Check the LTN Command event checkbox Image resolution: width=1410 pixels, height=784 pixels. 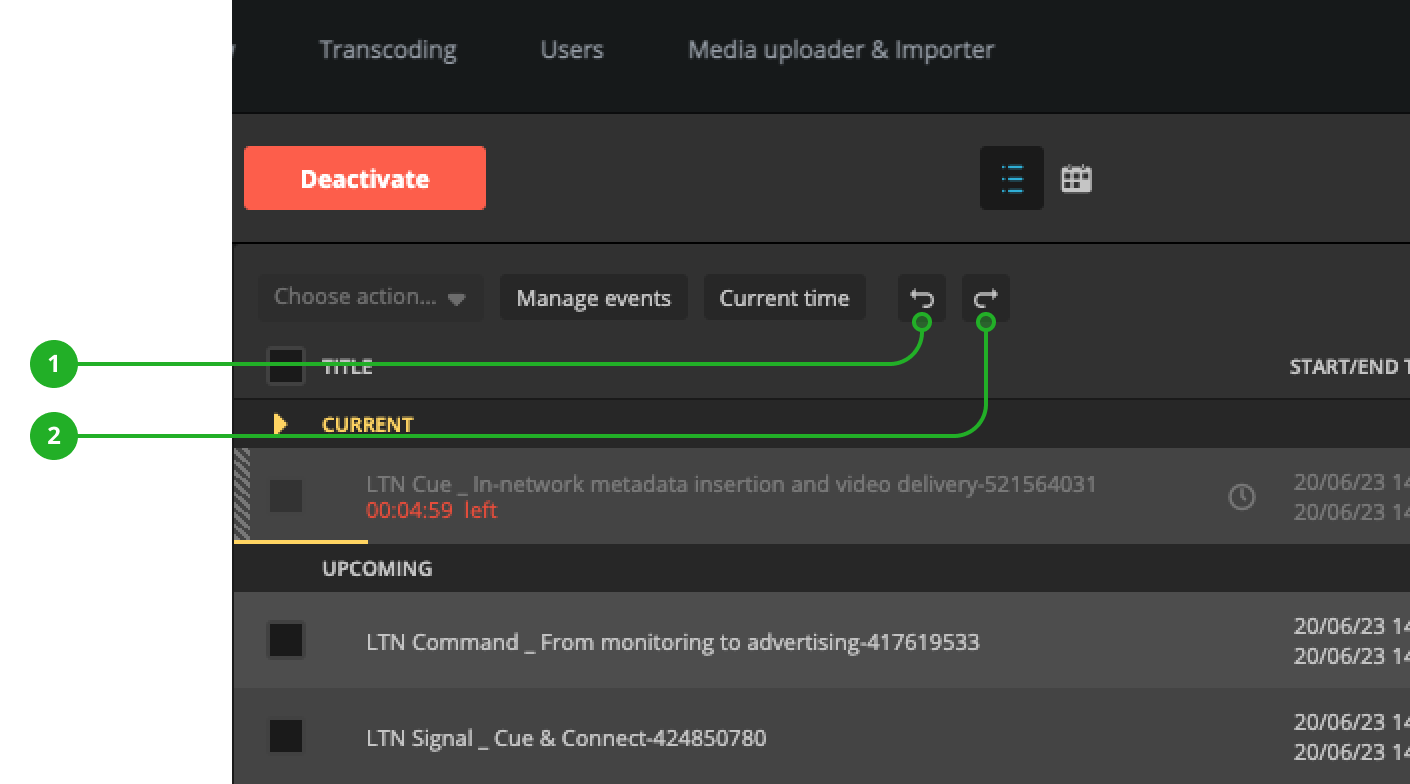pyautogui.click(x=286, y=641)
